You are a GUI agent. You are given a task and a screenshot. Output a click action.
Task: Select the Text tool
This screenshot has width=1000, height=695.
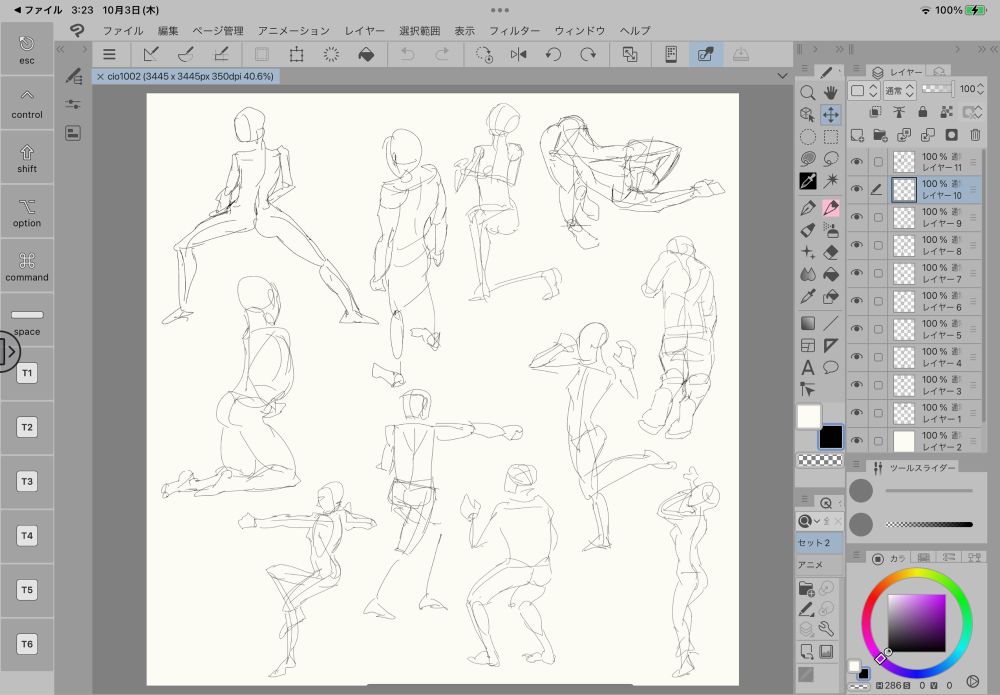click(x=807, y=367)
